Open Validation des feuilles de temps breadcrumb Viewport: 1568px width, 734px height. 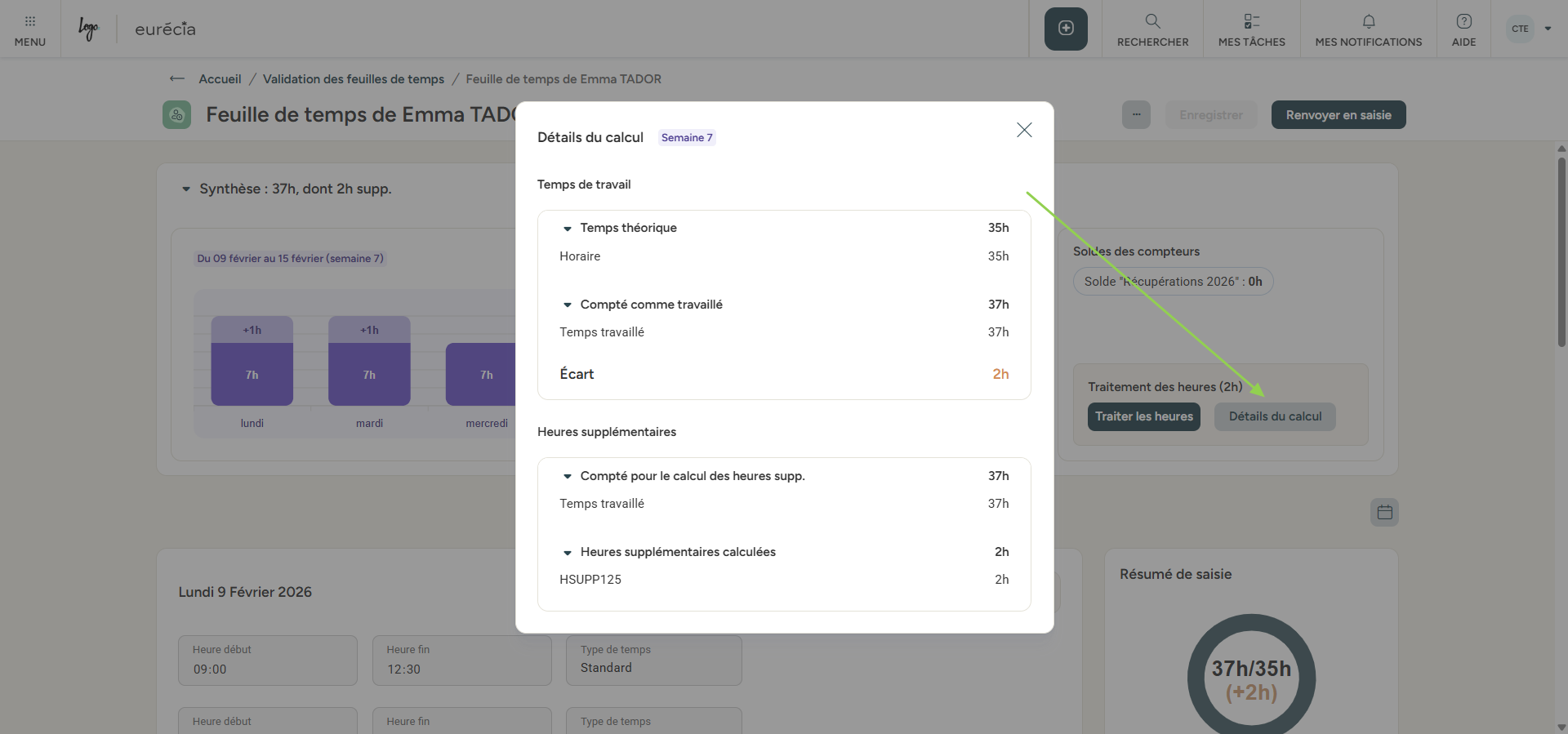tap(353, 79)
